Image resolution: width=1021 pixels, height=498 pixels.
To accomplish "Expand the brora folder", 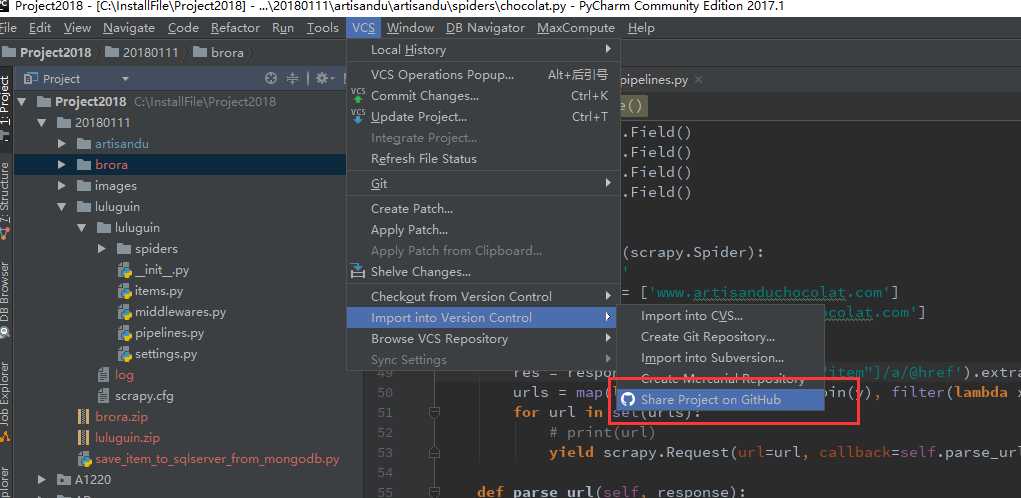I will coord(62,165).
